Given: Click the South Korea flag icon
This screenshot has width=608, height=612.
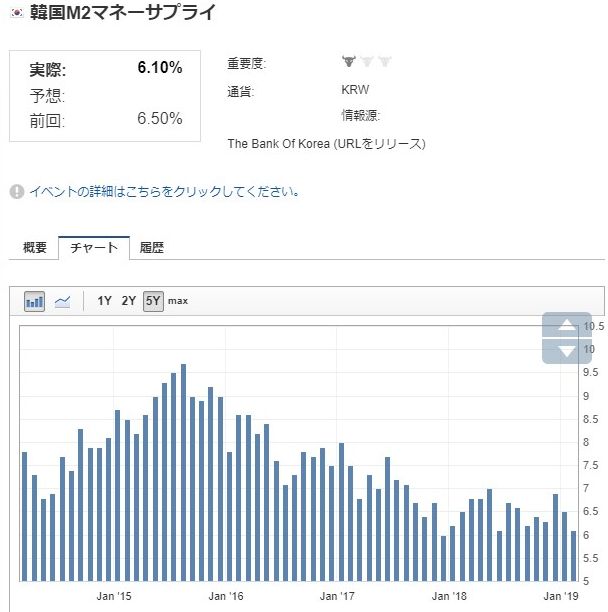Looking at the screenshot, I should pyautogui.click(x=17, y=14).
